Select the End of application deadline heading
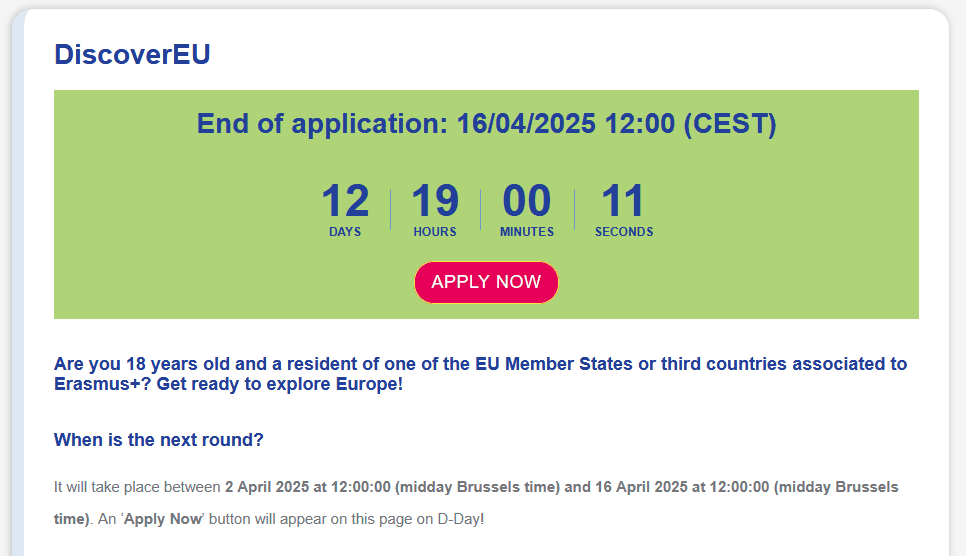The width and height of the screenshot is (966, 556). pyautogui.click(x=486, y=124)
